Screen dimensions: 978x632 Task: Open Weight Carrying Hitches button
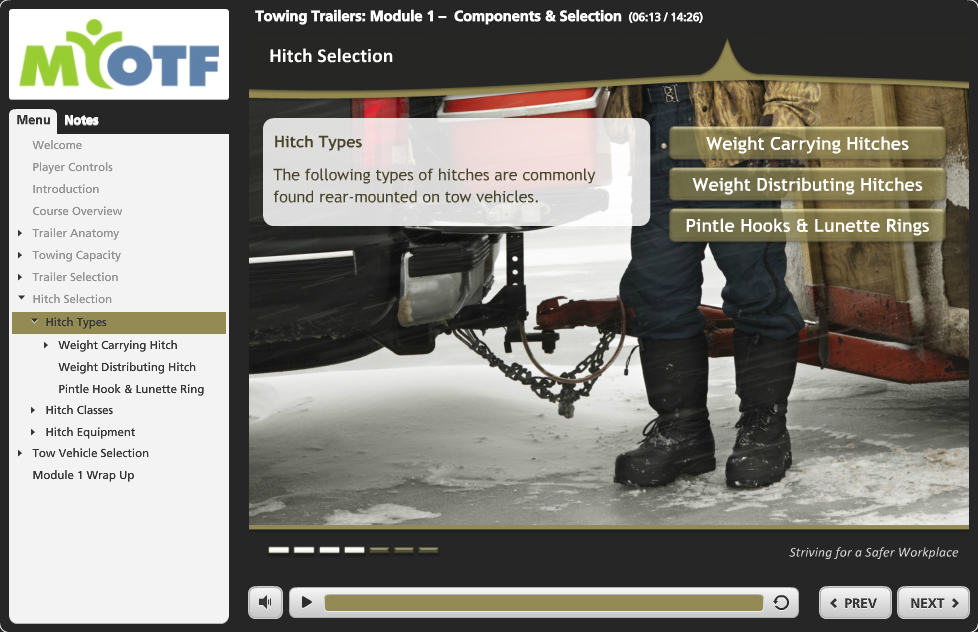click(x=807, y=143)
